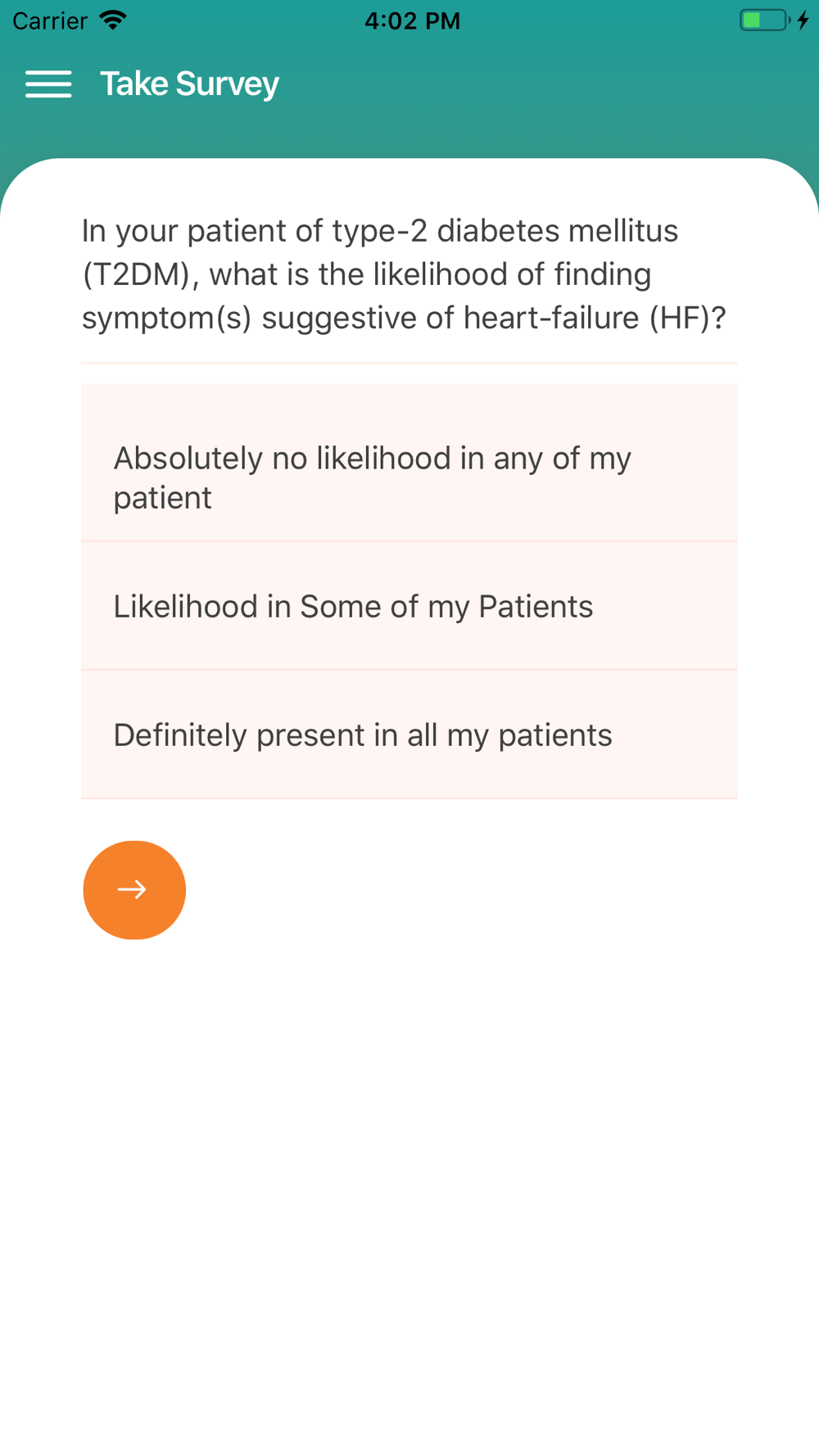This screenshot has height=1456, width=819.
Task: Tap the Wi-Fi signal icon in status bar
Action: click(113, 20)
